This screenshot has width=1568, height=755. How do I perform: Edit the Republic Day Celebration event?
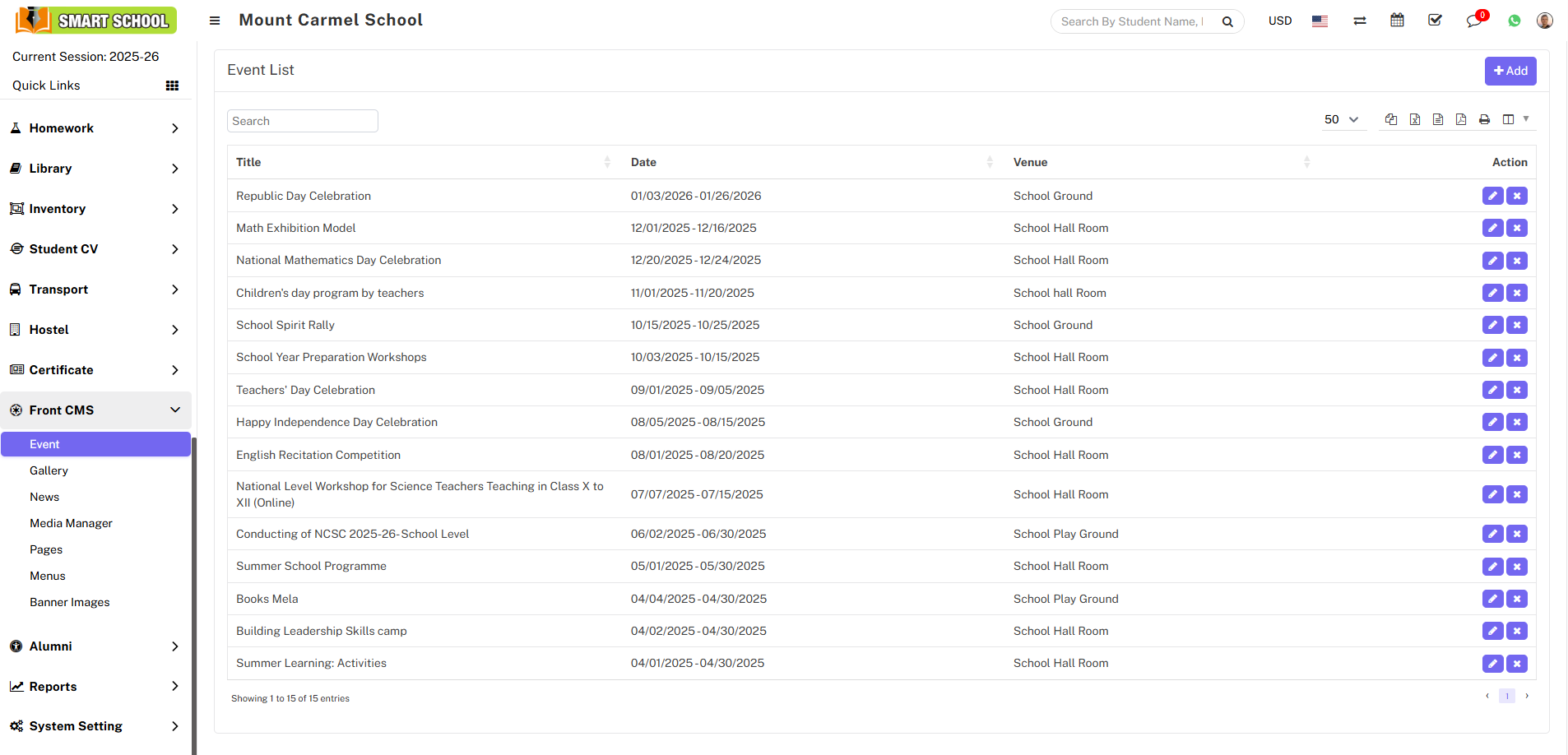point(1492,196)
